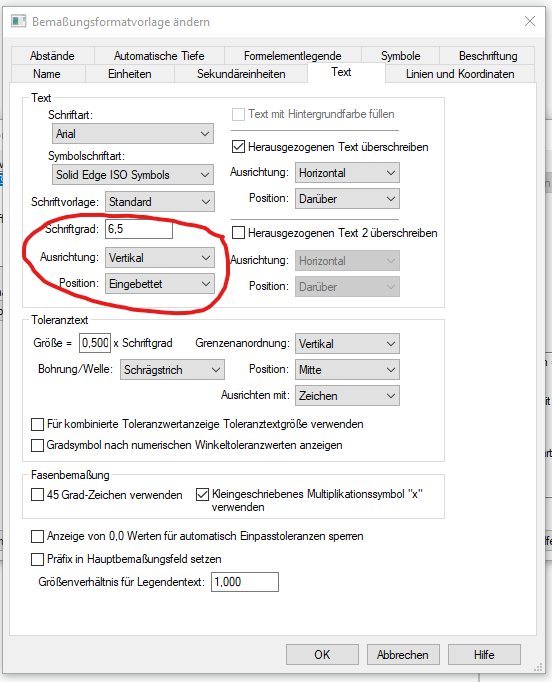Image resolution: width=552 pixels, height=682 pixels.
Task: Open the Automatische Tiefe tab
Action: [x=159, y=56]
